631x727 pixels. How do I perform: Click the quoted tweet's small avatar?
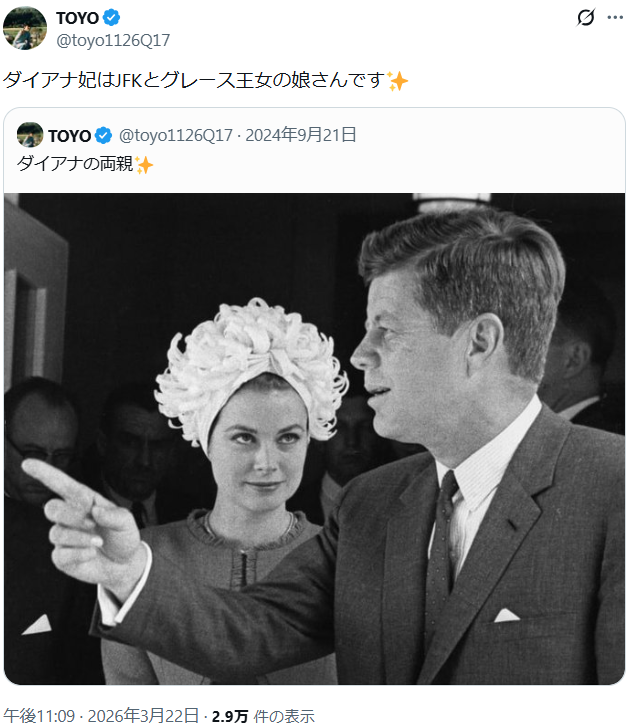tap(30, 135)
